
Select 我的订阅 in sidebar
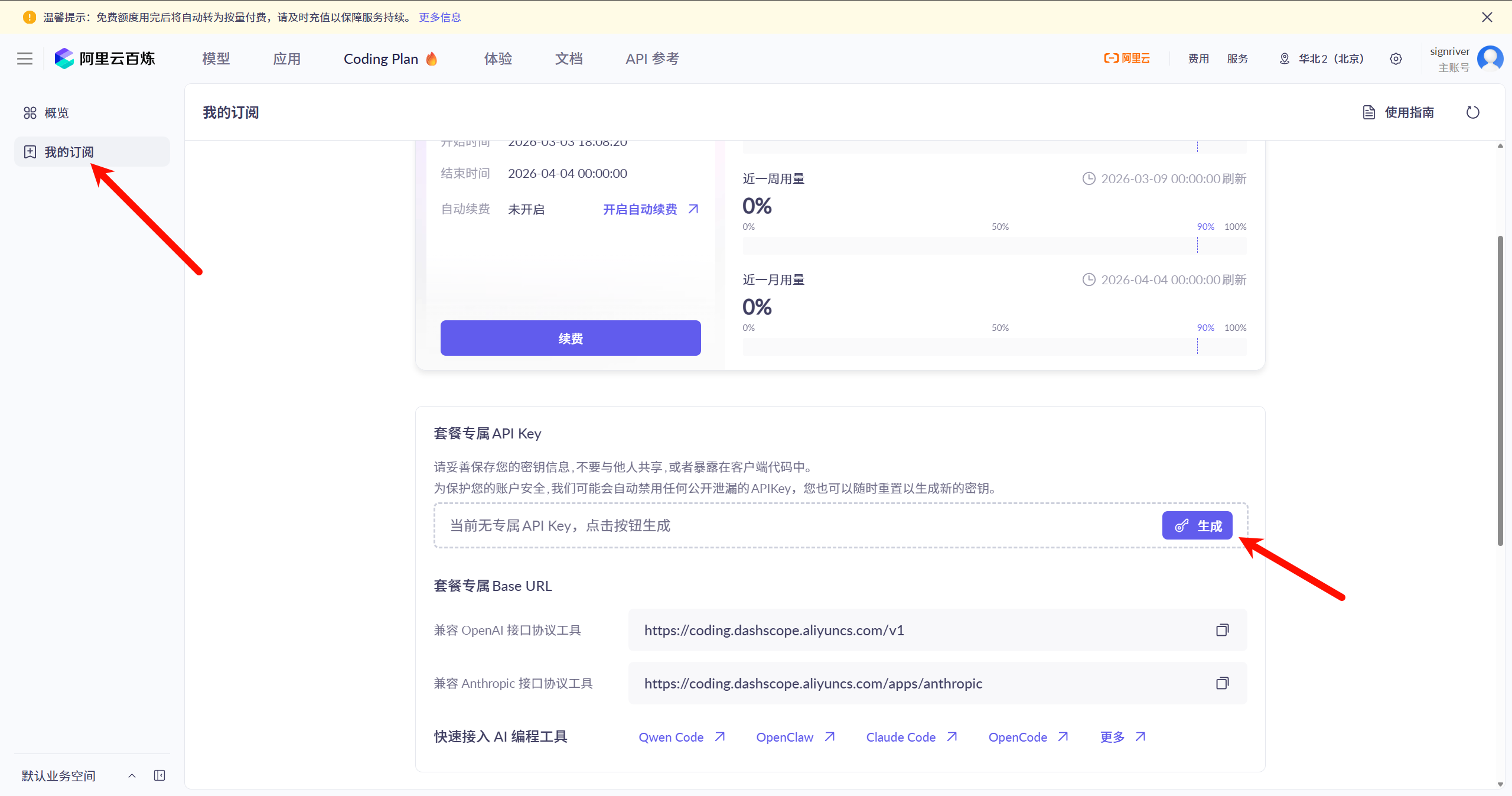coord(92,152)
